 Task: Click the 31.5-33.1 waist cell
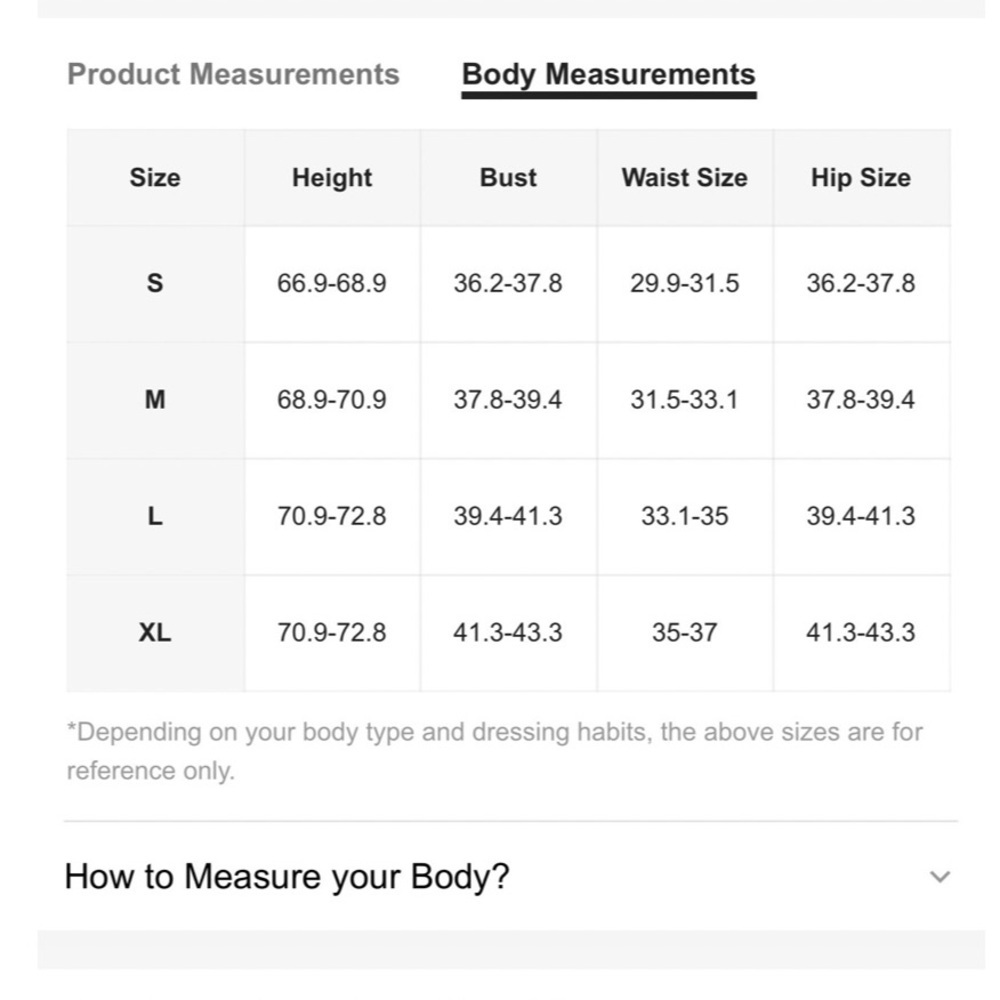(685, 400)
